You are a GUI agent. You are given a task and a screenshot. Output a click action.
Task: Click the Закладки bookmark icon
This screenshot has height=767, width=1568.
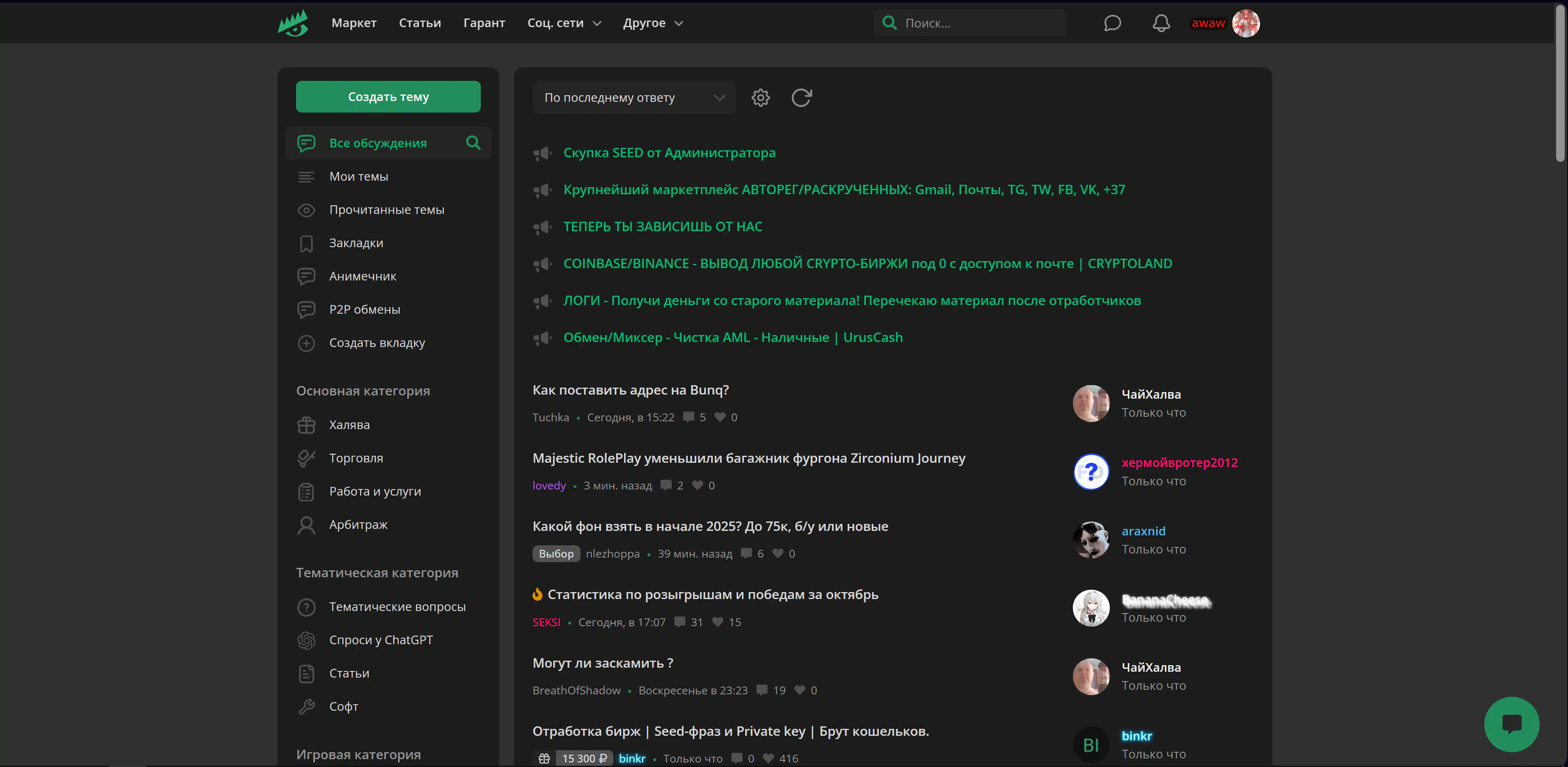tap(306, 243)
